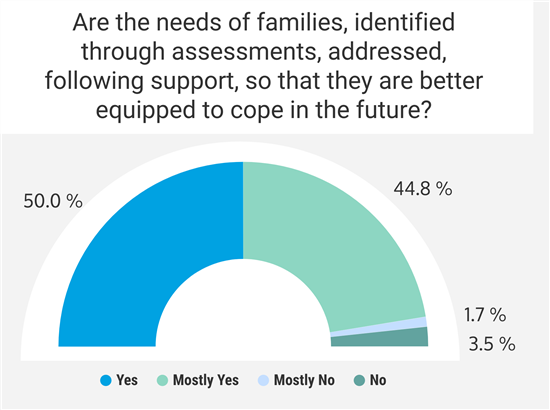Select the Mostly Yes legend label
Image resolution: width=550 pixels, height=410 pixels.
tap(206, 380)
